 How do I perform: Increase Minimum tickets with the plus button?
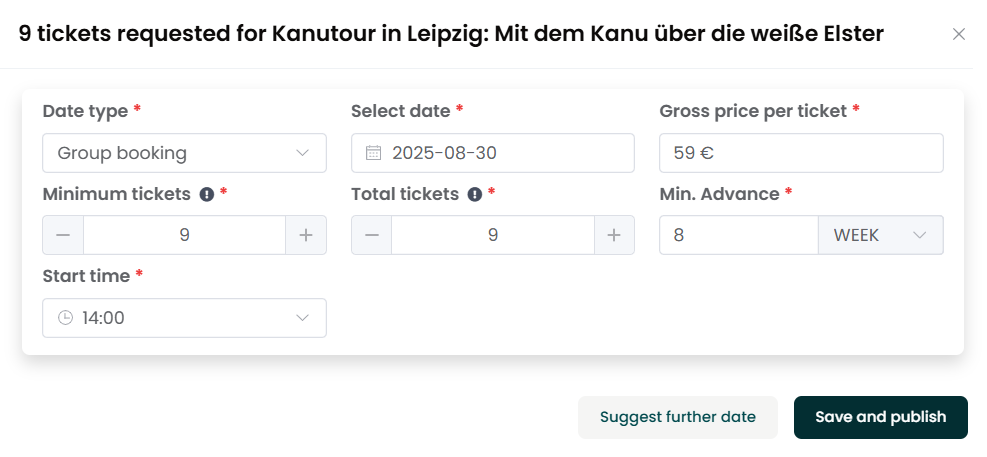pos(306,235)
